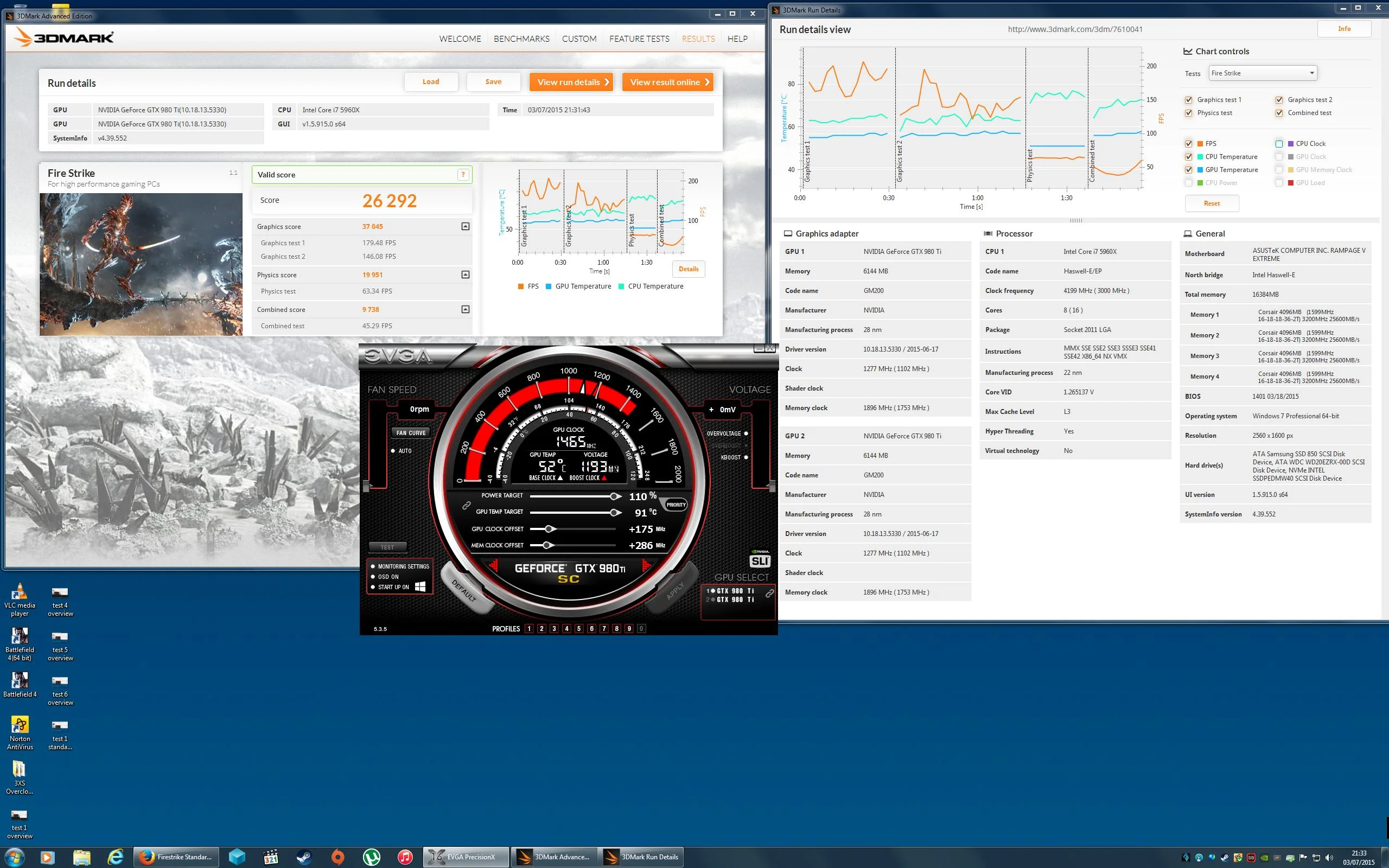Collapse the Physics score section
This screenshot has width=1389, height=868.
tap(466, 275)
